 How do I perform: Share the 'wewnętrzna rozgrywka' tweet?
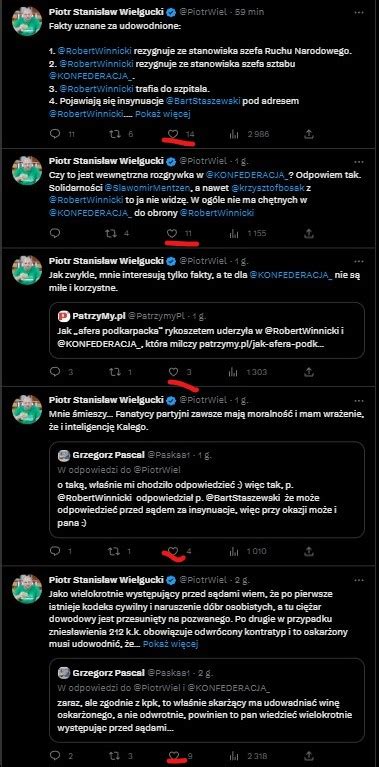click(x=309, y=233)
